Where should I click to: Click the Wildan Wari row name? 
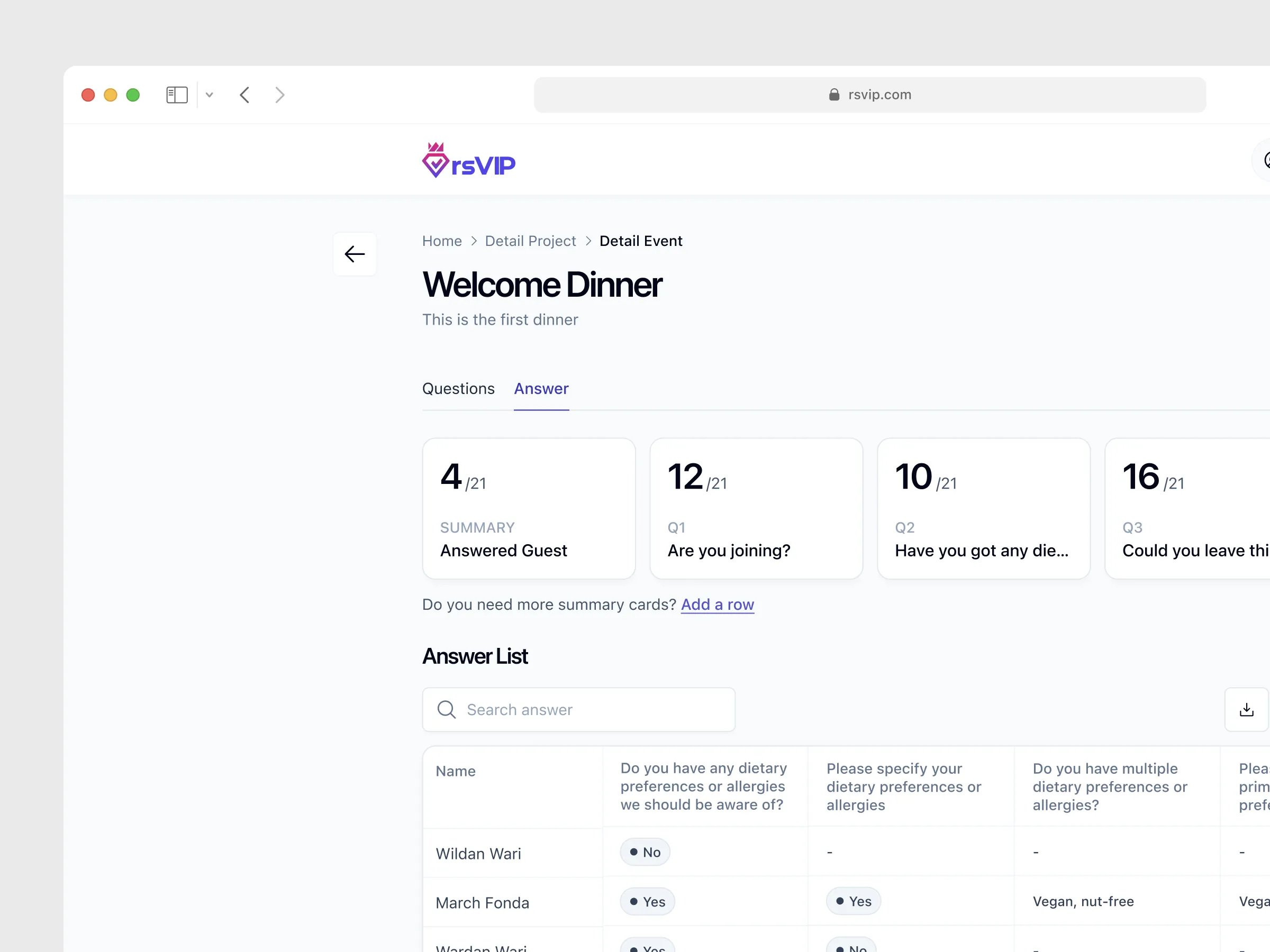point(478,853)
